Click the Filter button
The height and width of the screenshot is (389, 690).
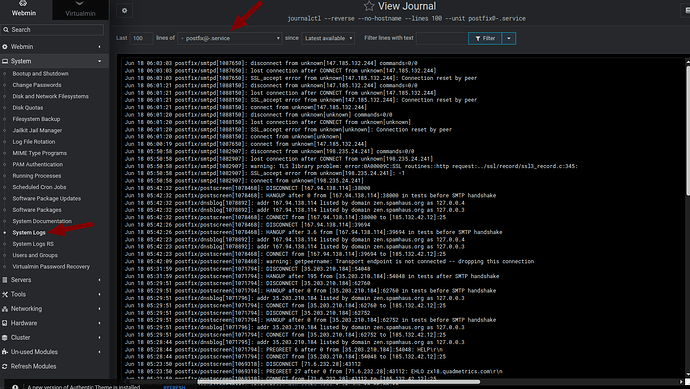[485, 38]
